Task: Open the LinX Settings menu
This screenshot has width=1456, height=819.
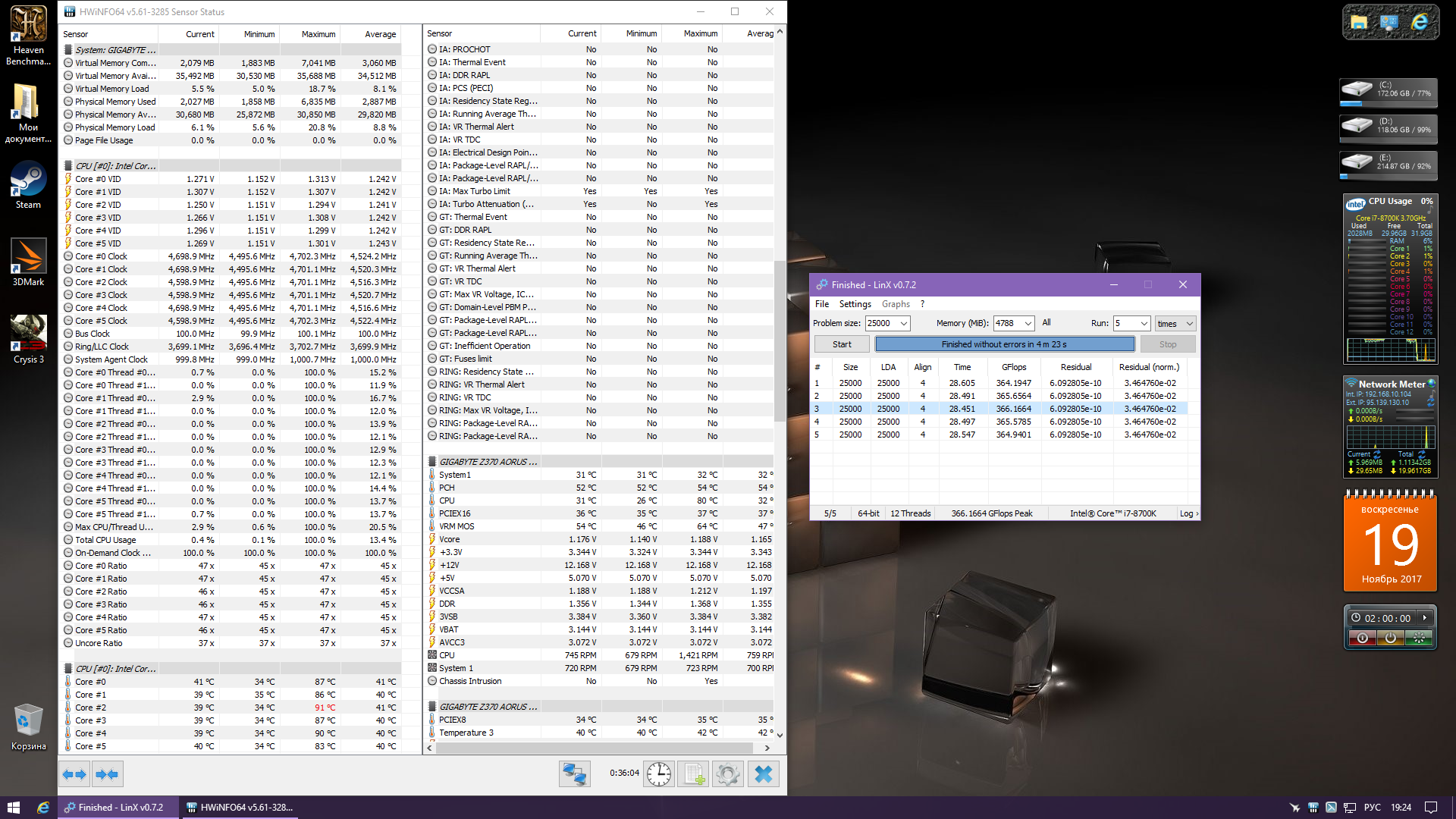Action: tap(855, 304)
